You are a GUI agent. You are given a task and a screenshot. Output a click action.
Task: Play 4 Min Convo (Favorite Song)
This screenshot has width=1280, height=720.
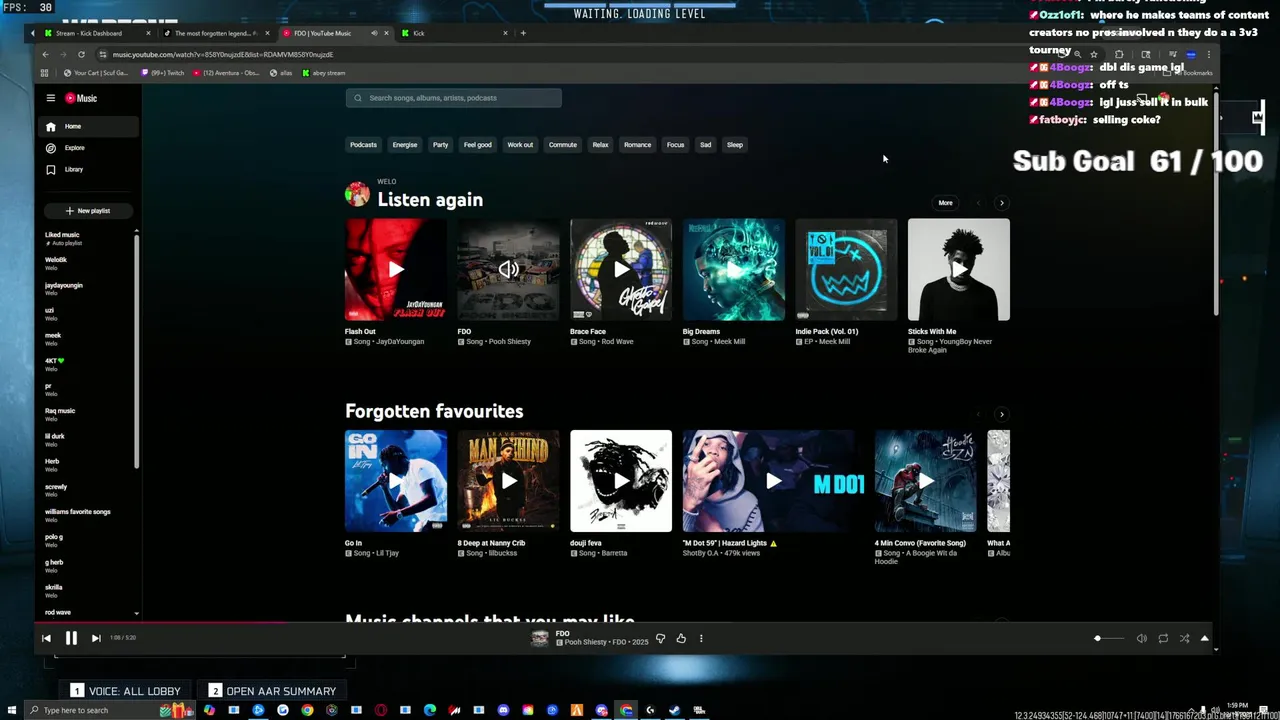[926, 481]
